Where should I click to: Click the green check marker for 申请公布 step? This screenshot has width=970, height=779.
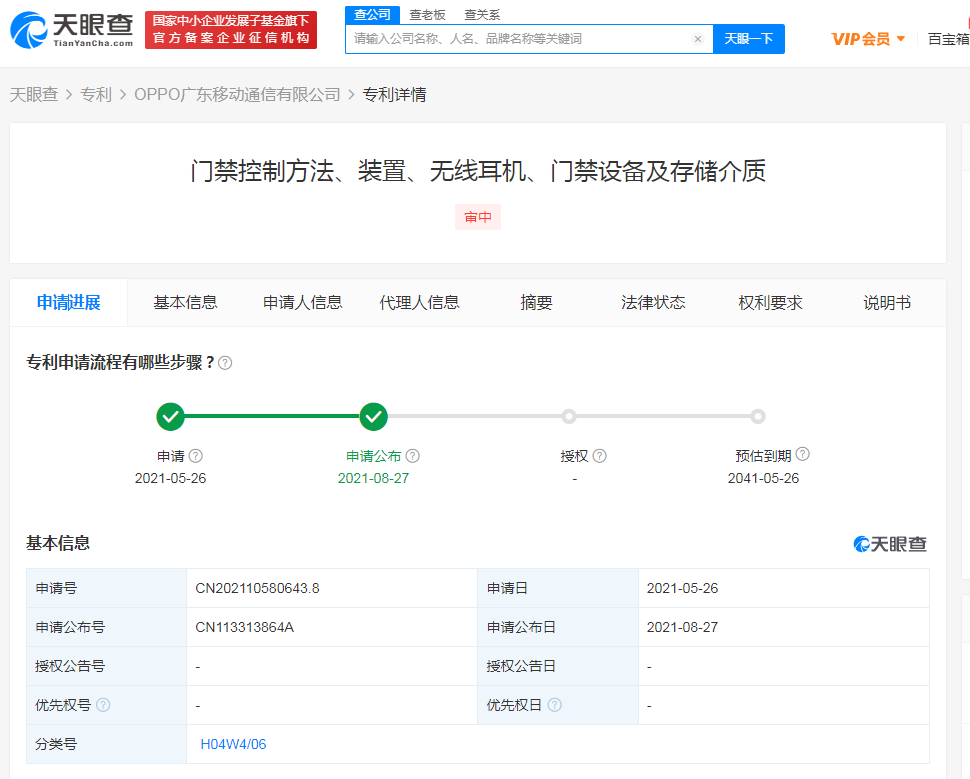(374, 416)
